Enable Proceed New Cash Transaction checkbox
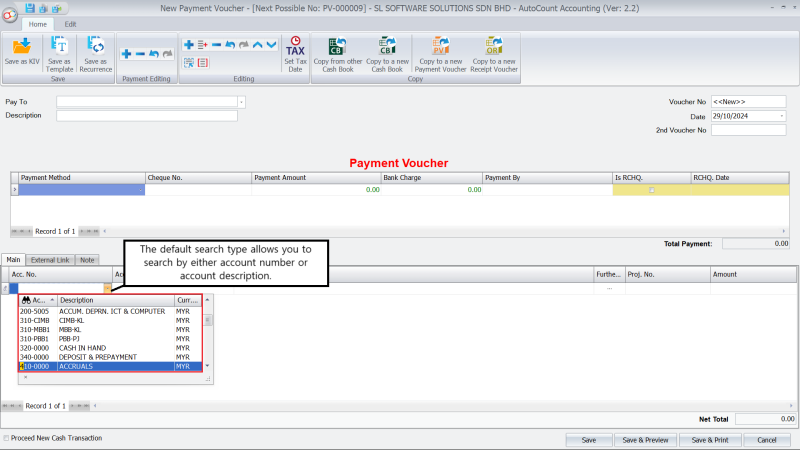 tap(6, 438)
